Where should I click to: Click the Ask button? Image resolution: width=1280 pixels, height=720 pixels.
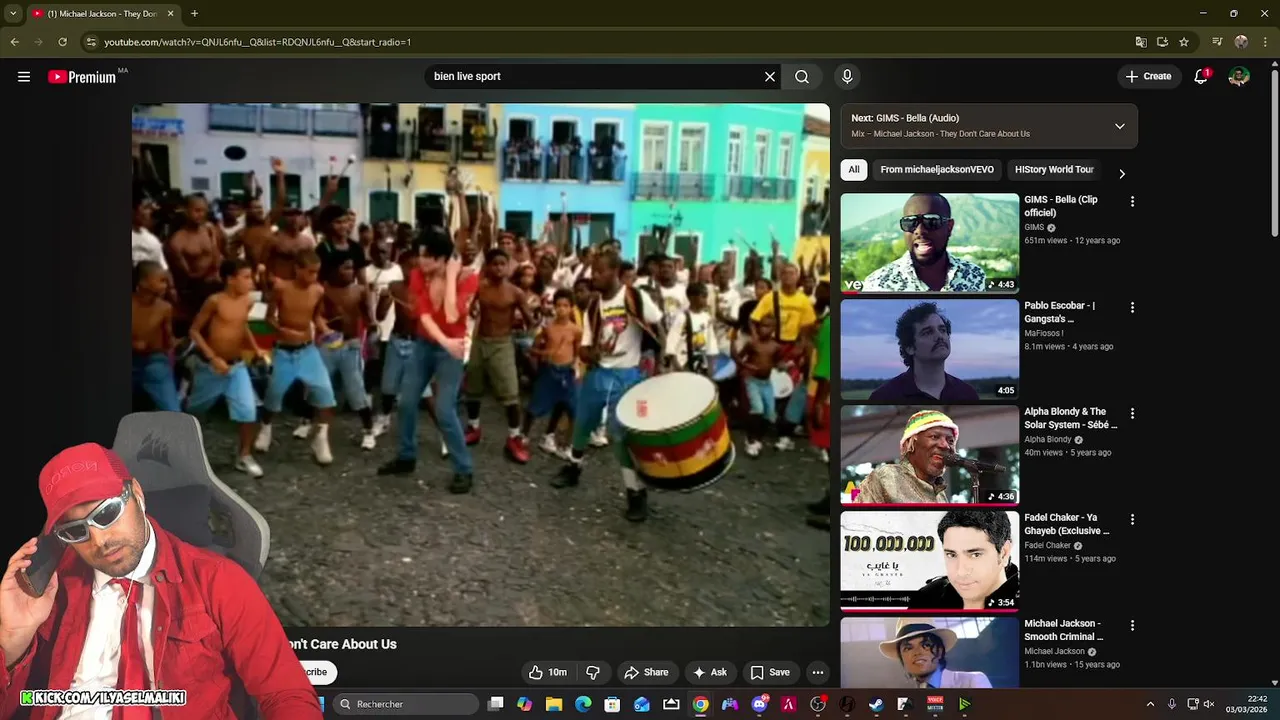(x=710, y=672)
